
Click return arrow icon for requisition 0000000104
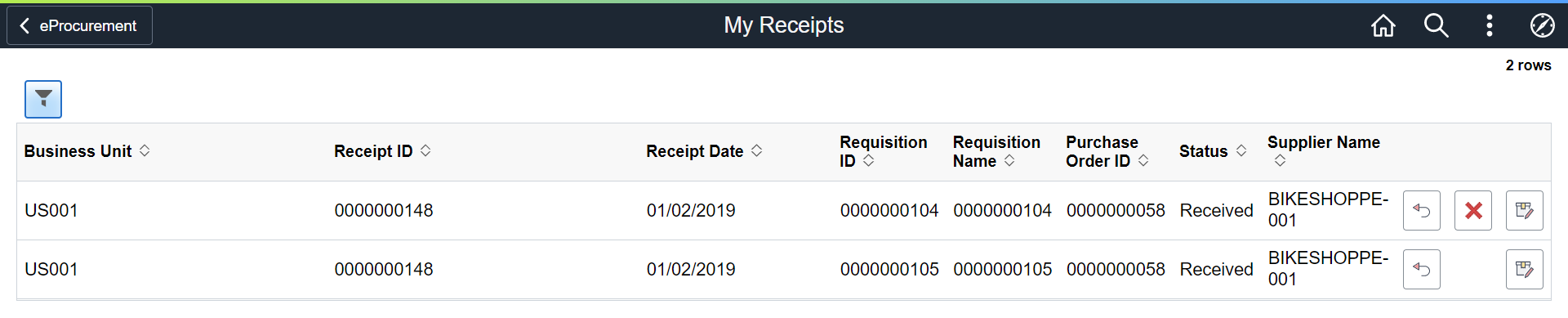pyautogui.click(x=1422, y=211)
